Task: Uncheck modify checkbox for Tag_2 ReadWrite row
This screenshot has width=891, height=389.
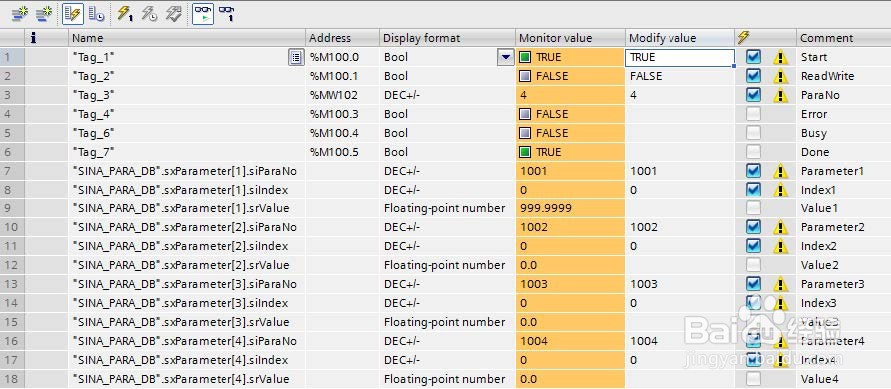Action: coord(753,76)
